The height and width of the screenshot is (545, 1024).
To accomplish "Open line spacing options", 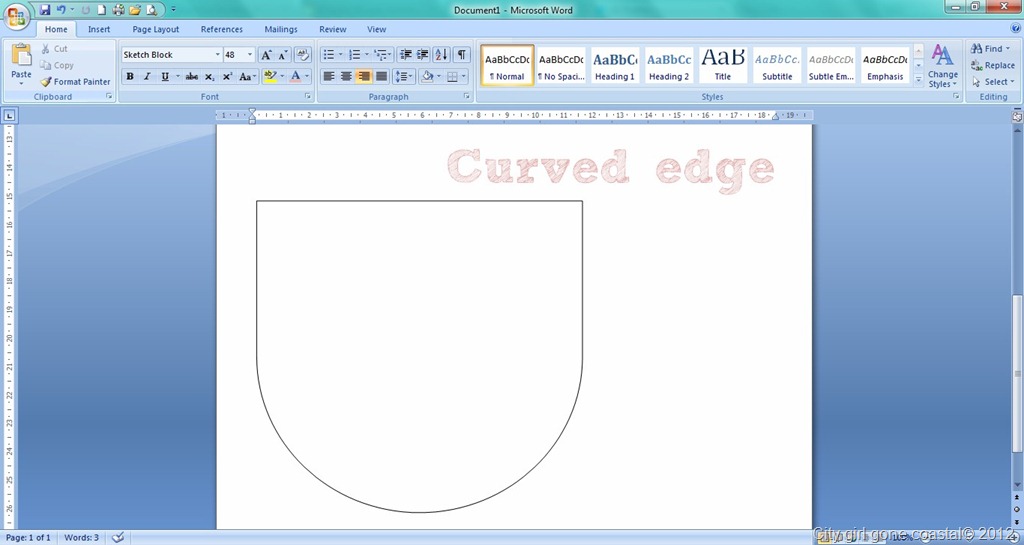I will pos(404,76).
